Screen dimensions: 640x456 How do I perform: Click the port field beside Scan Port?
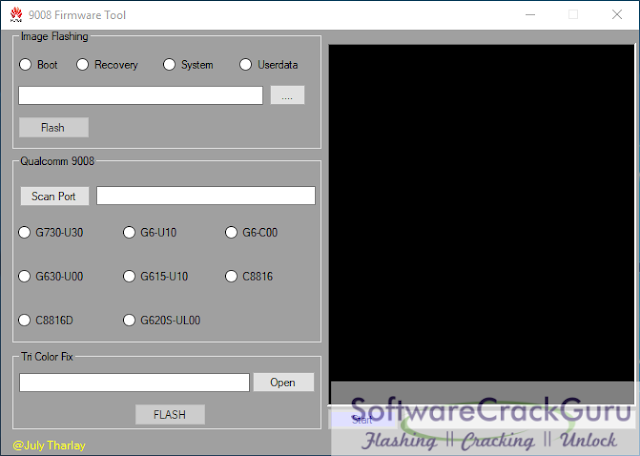point(206,196)
